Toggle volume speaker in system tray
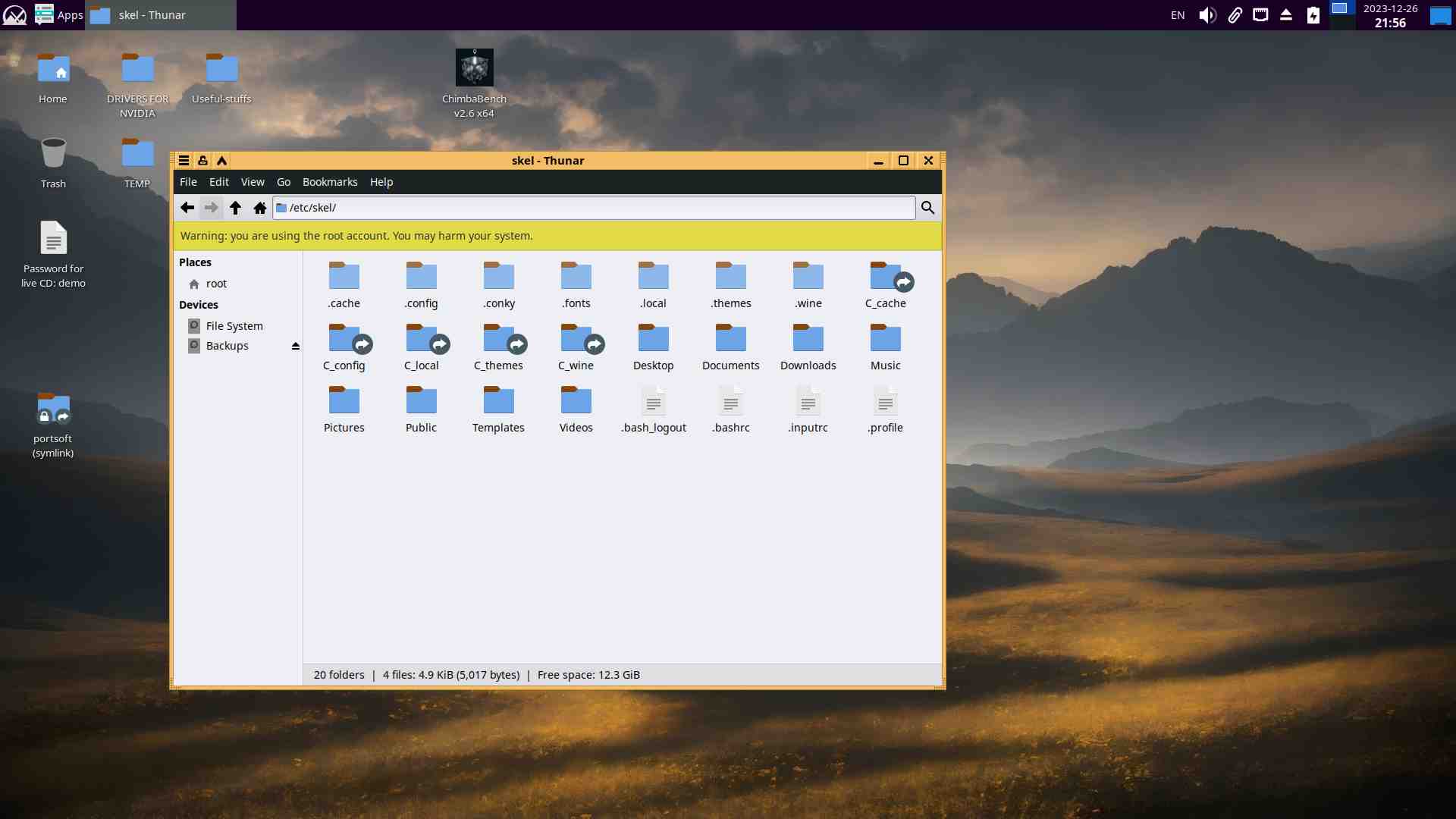 coord(1207,15)
